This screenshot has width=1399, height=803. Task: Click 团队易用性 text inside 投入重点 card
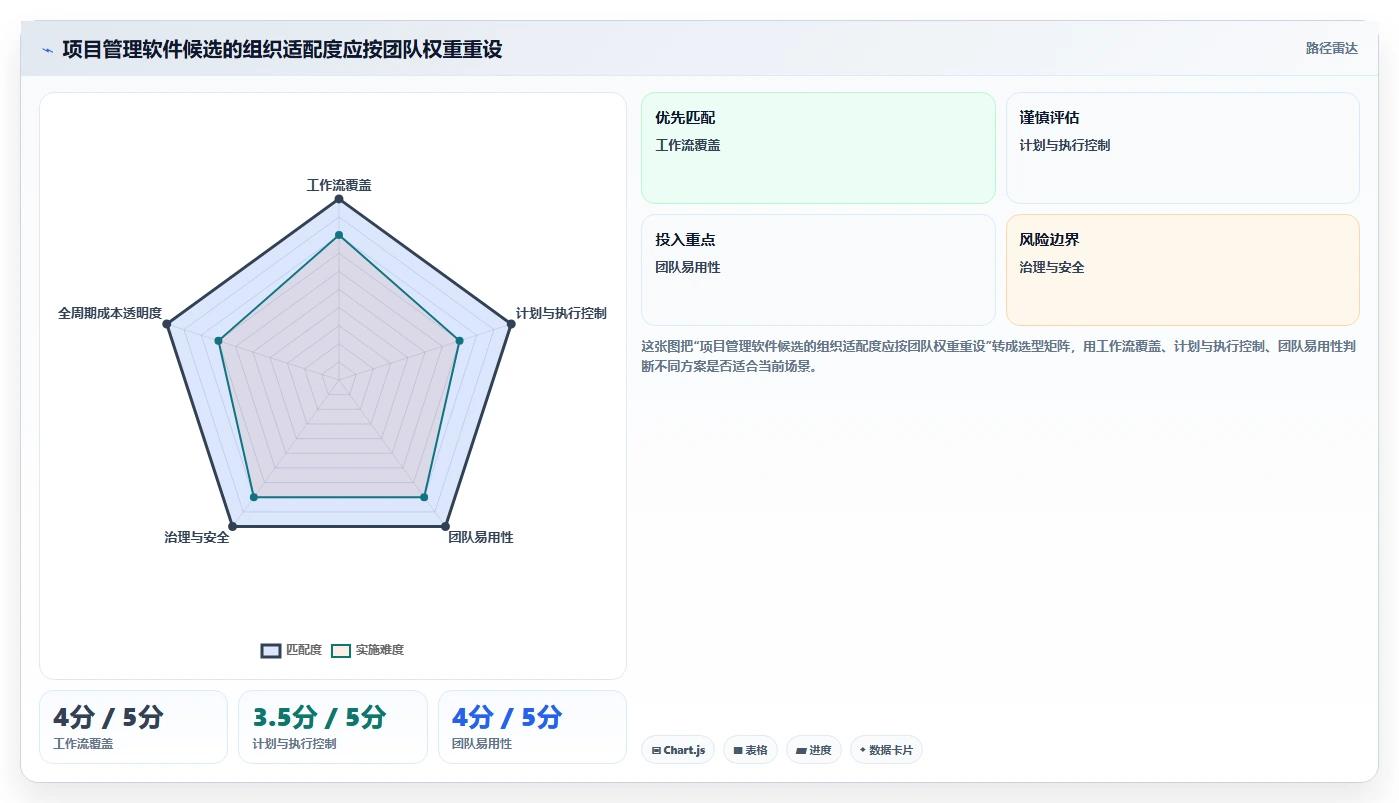[x=688, y=267]
